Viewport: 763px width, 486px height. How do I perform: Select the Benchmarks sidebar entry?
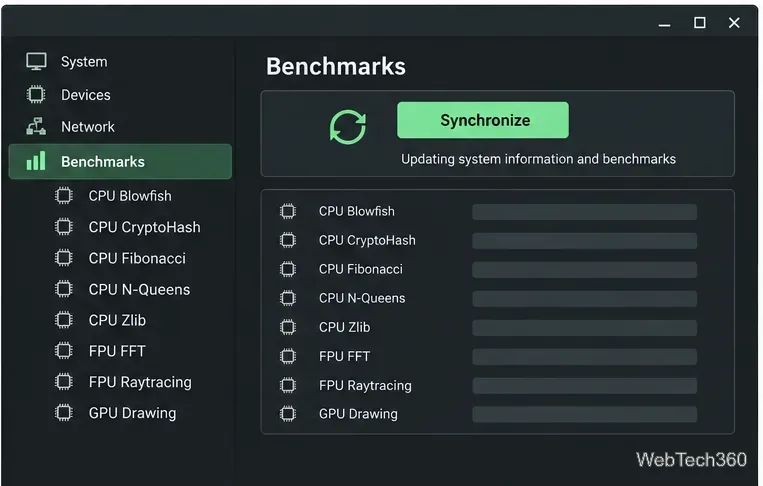[x=120, y=161]
